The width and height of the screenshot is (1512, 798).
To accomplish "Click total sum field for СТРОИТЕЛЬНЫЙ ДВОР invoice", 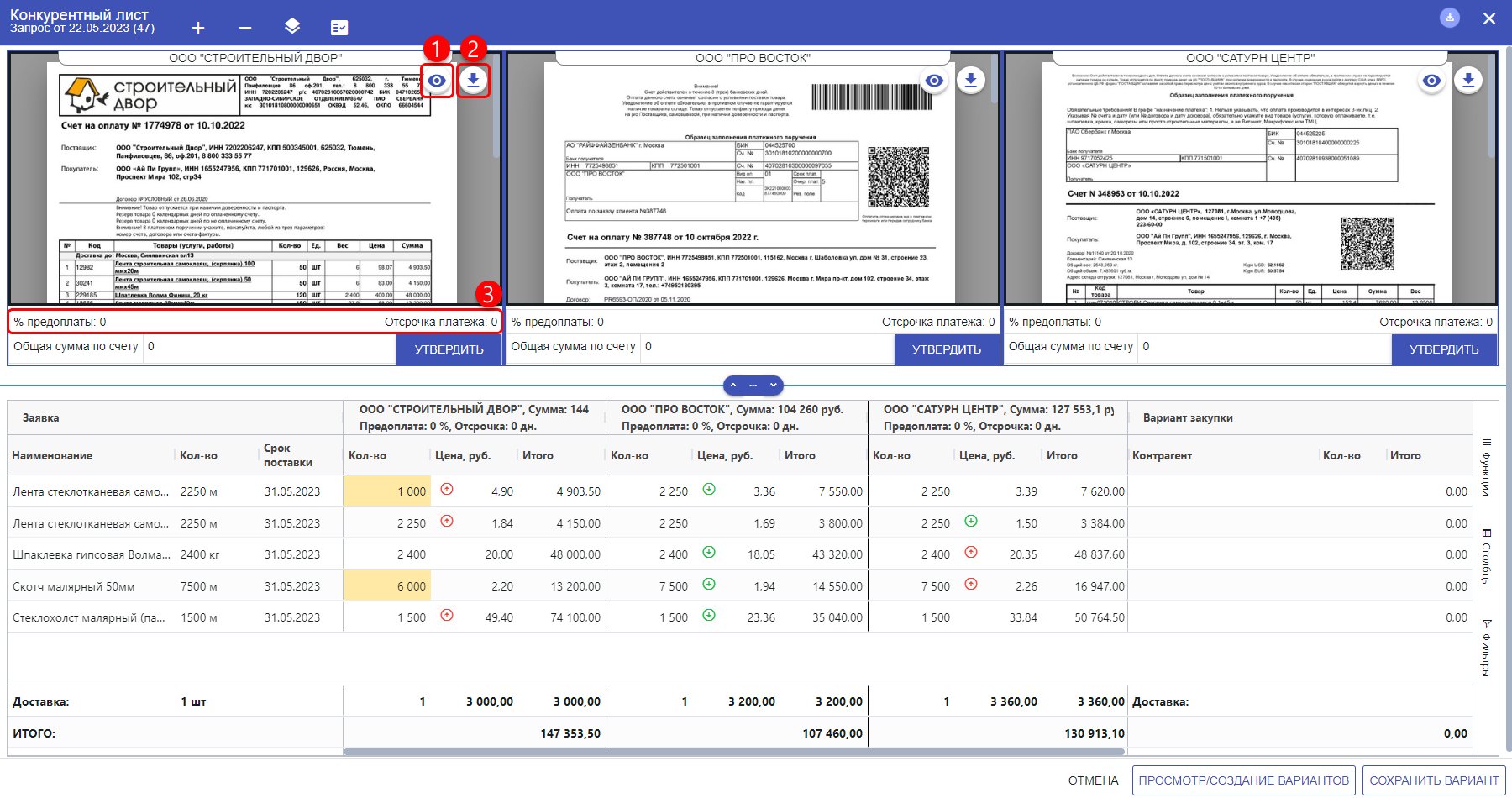I will [x=270, y=347].
